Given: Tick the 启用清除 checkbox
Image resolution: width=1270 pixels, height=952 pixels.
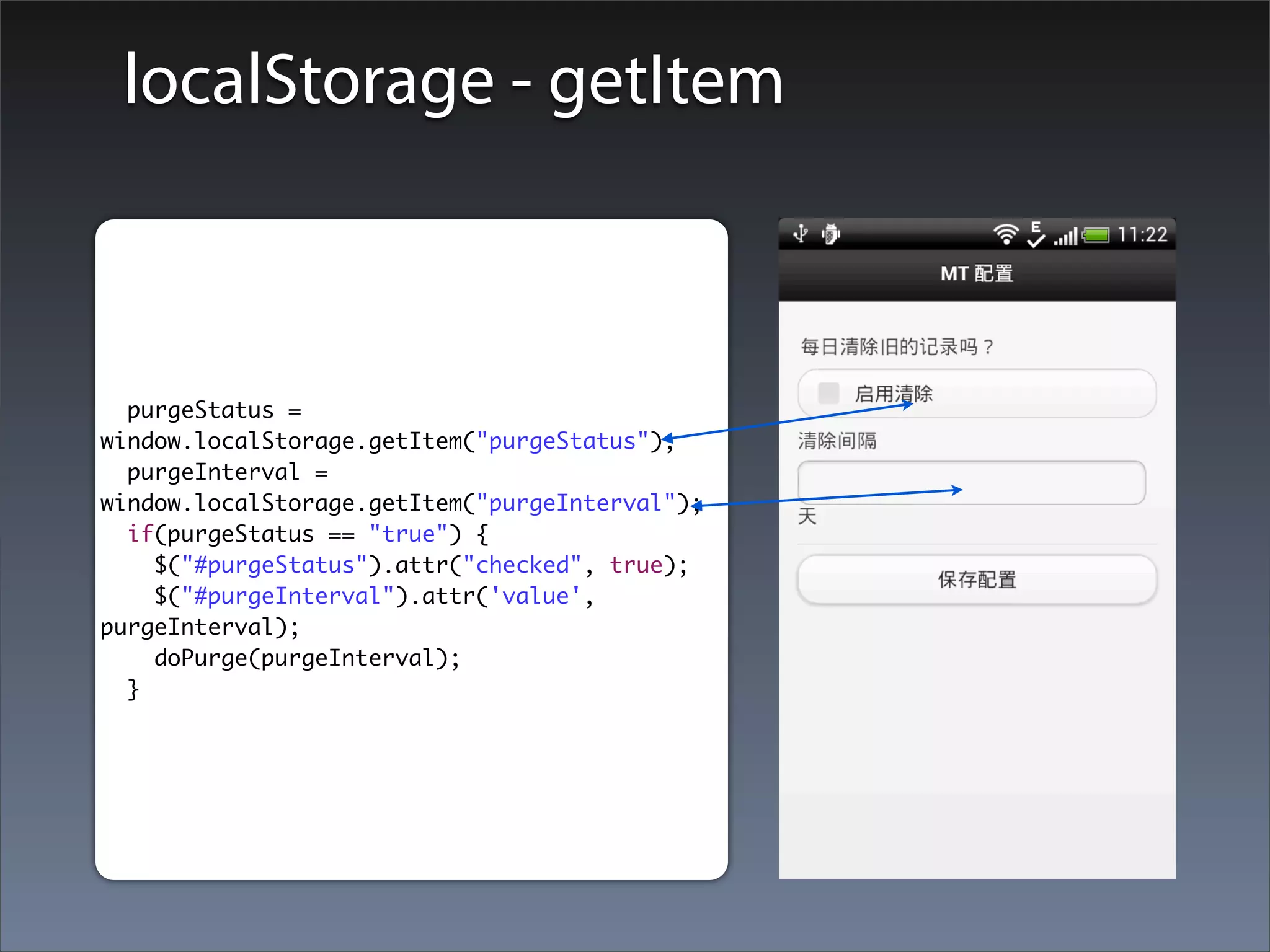Looking at the screenshot, I should [x=828, y=393].
